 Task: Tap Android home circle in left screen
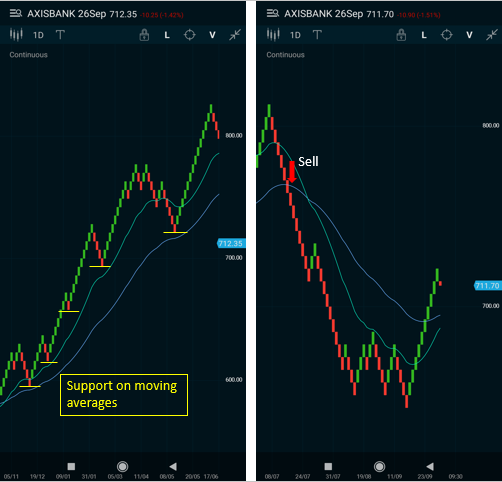[123, 466]
